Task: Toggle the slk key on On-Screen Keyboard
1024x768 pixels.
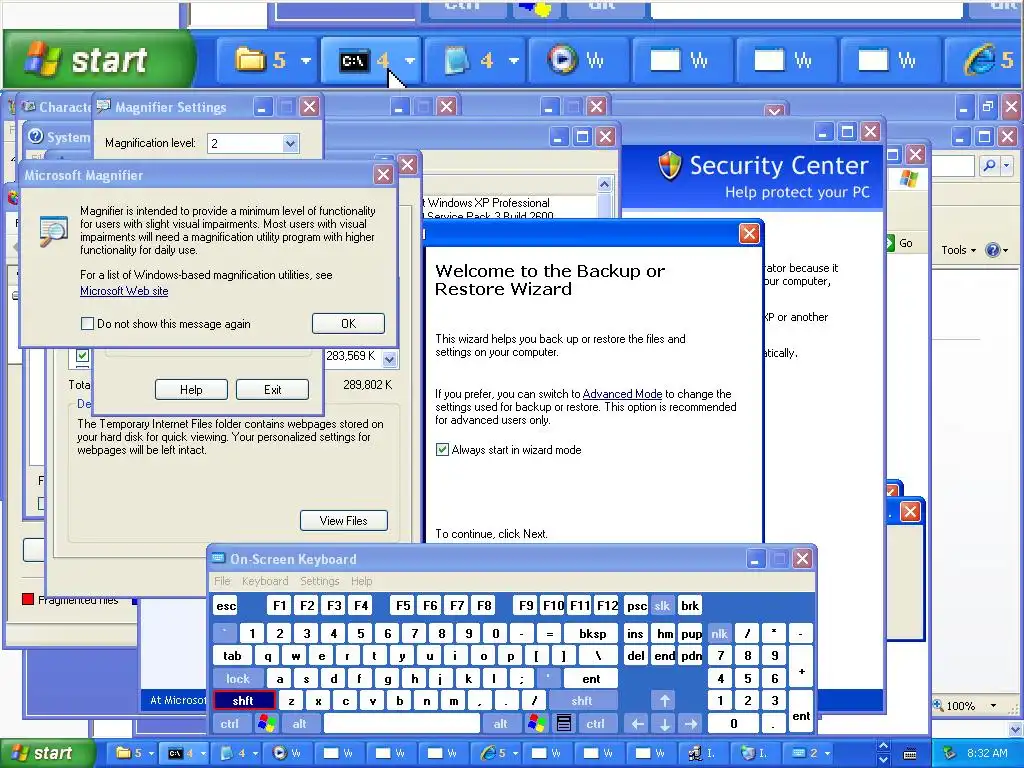Action: click(662, 606)
